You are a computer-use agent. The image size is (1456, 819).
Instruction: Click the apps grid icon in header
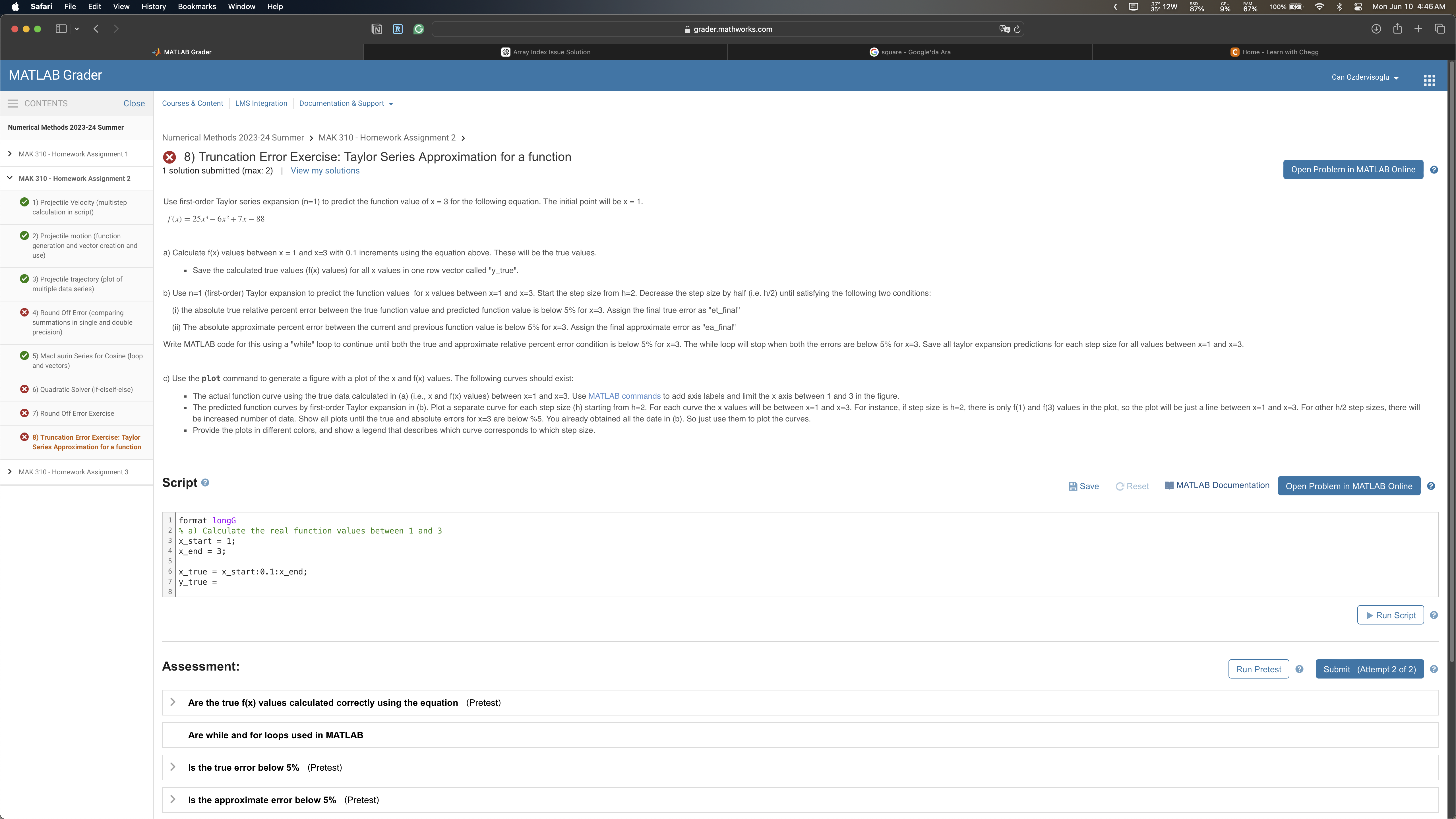click(1429, 80)
